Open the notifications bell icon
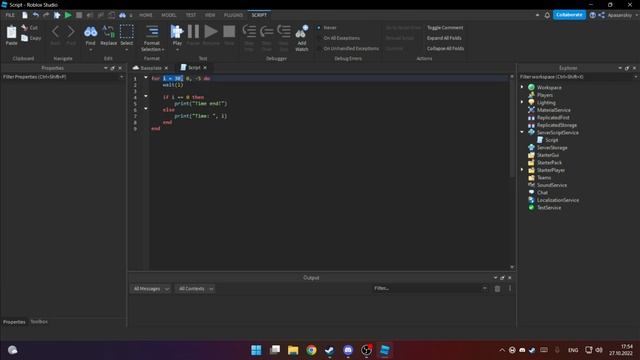 click(547, 15)
